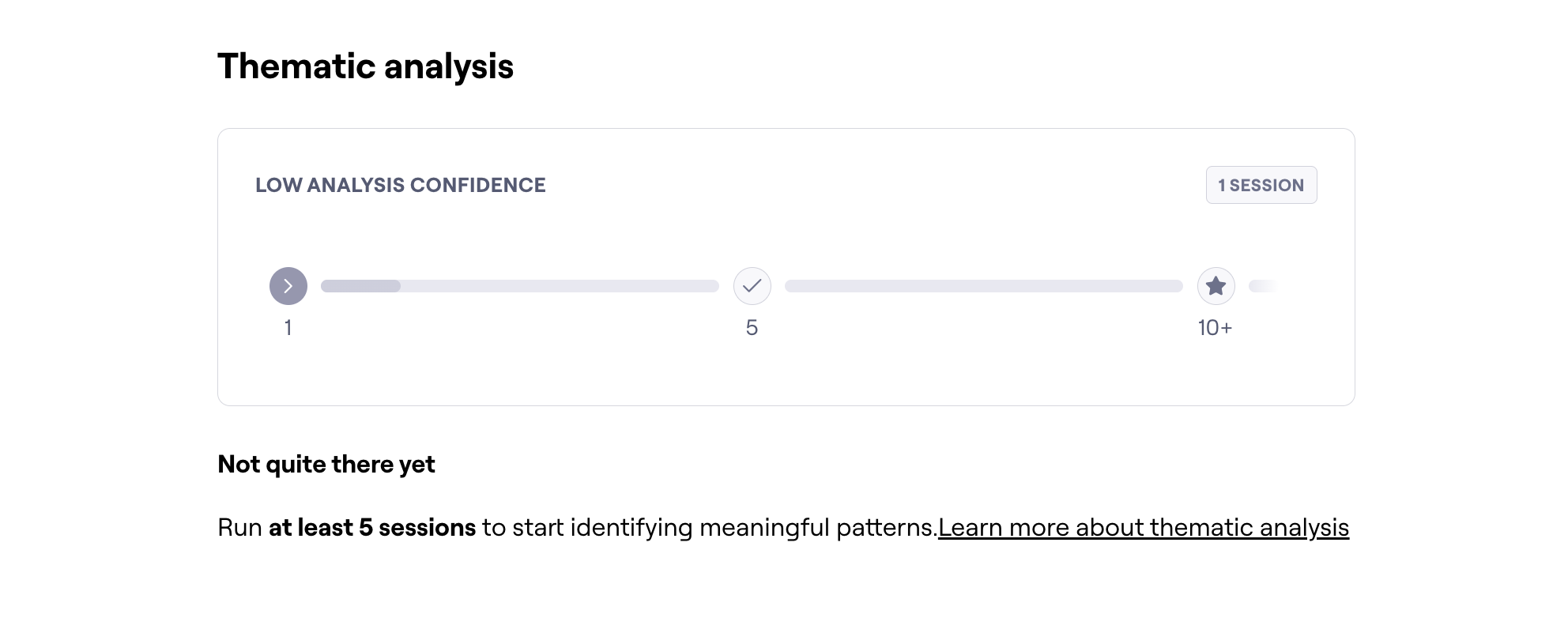Click the word "Run" in the description
This screenshot has width=1568, height=629.
tap(239, 527)
